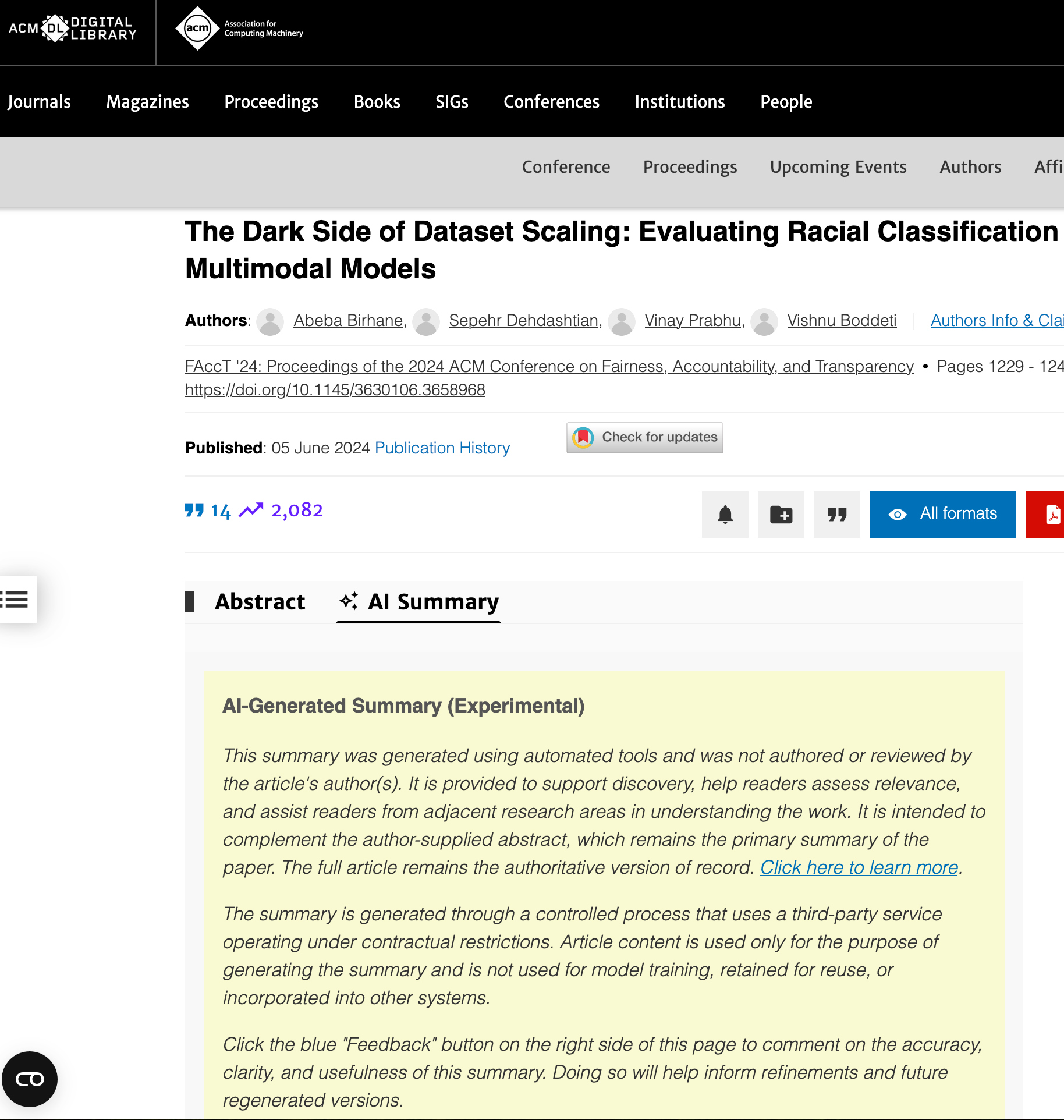The width and height of the screenshot is (1064, 1120).
Task: Open the DOI link for the article
Action: 335,390
